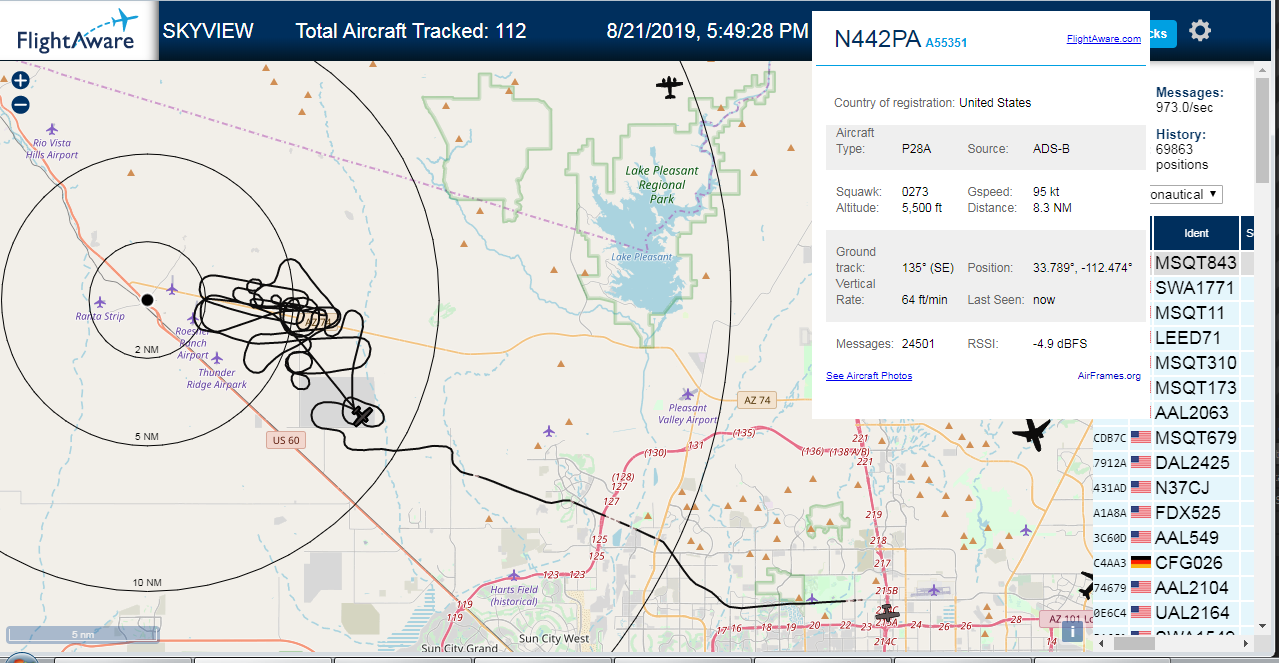This screenshot has width=1279, height=663.
Task: Click hex code CDB7C in table
Action: [x=1110, y=438]
